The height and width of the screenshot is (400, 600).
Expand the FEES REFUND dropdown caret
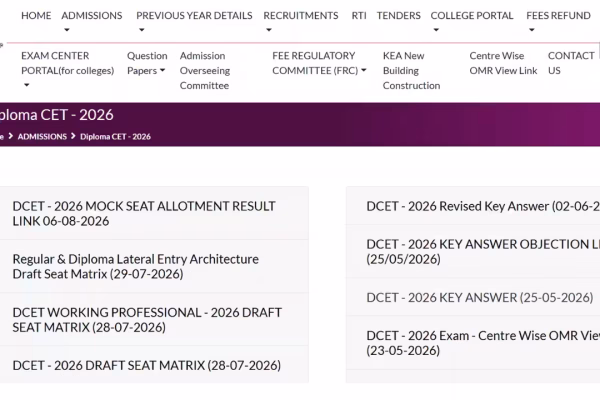532,30
